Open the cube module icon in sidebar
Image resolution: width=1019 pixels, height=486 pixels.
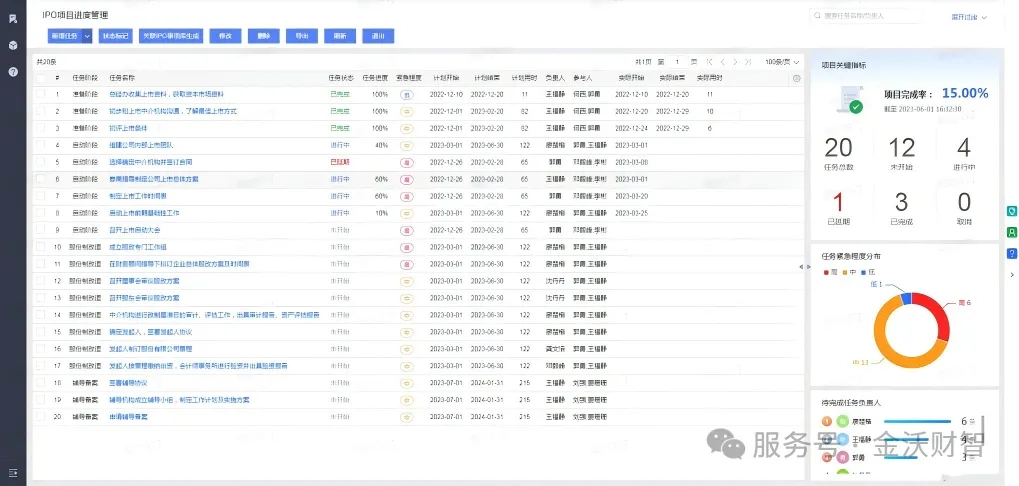12,45
